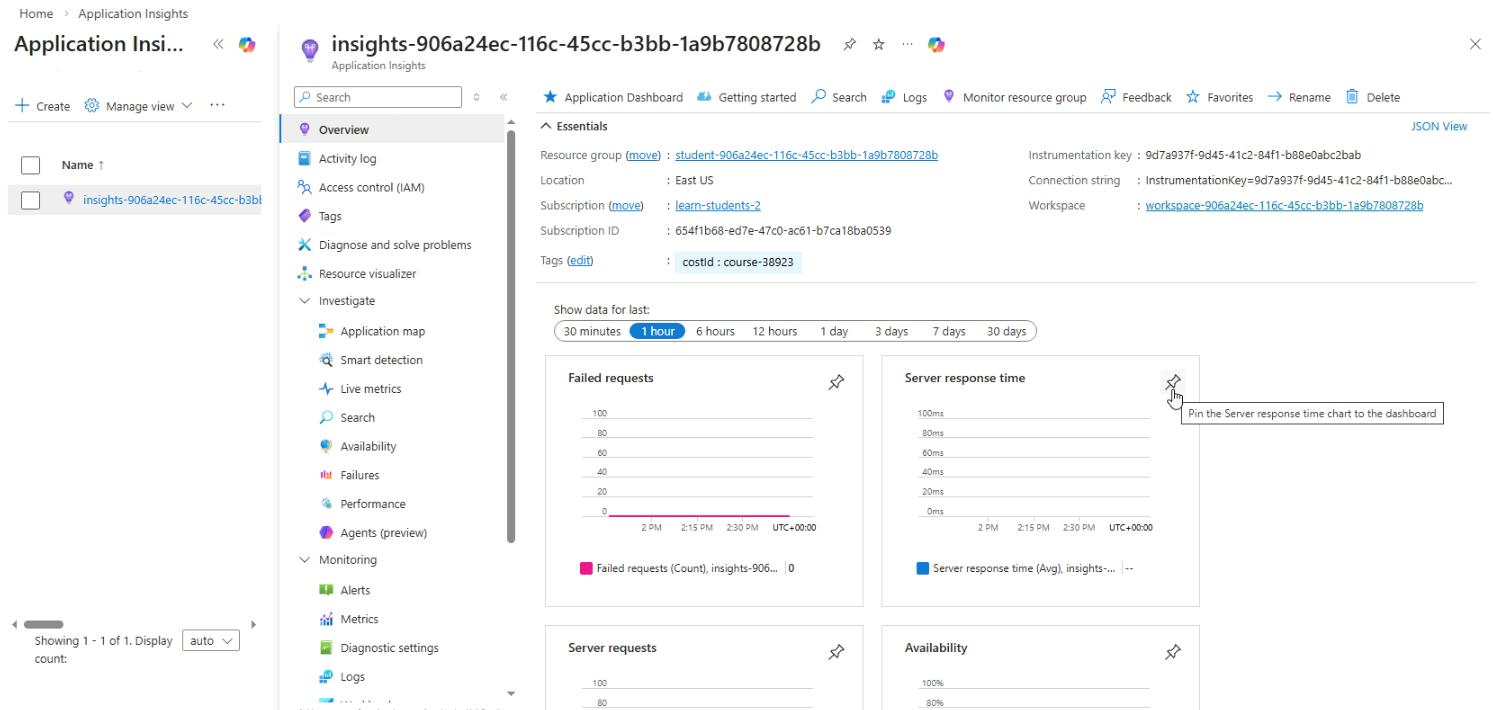Open Activity log in the resource menu

coord(347,159)
